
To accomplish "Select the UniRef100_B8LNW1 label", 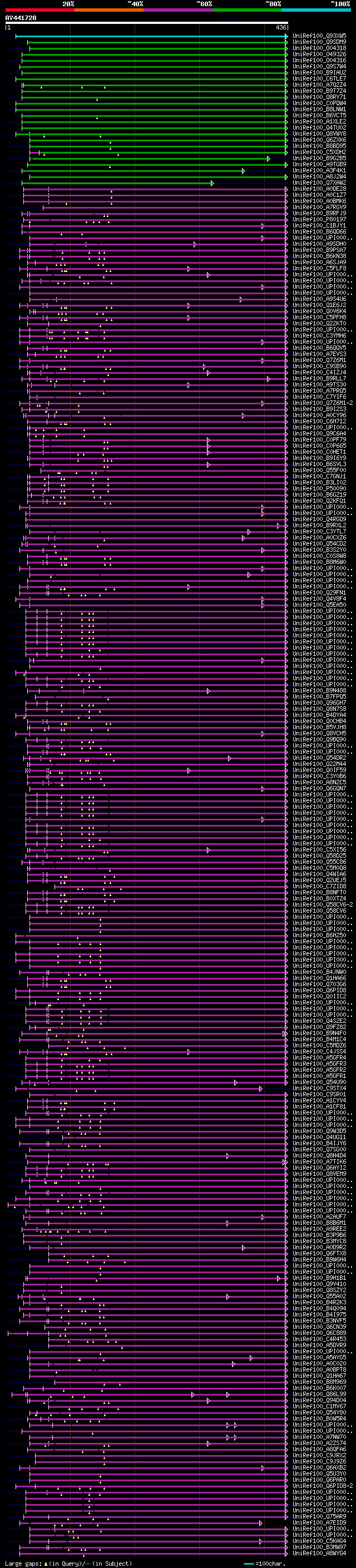I will coord(319,110).
